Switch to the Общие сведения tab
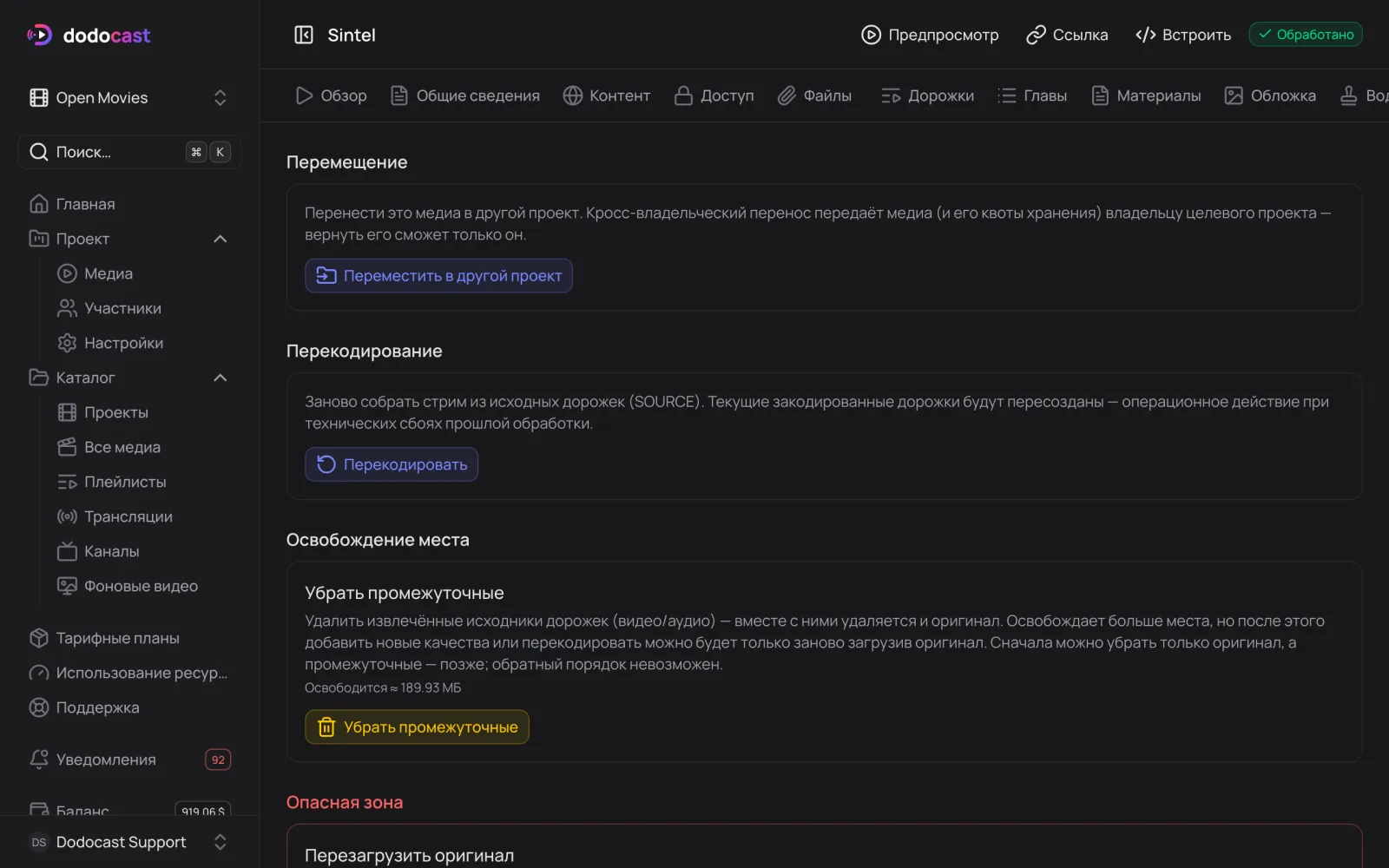The height and width of the screenshot is (868, 1389). tap(464, 95)
